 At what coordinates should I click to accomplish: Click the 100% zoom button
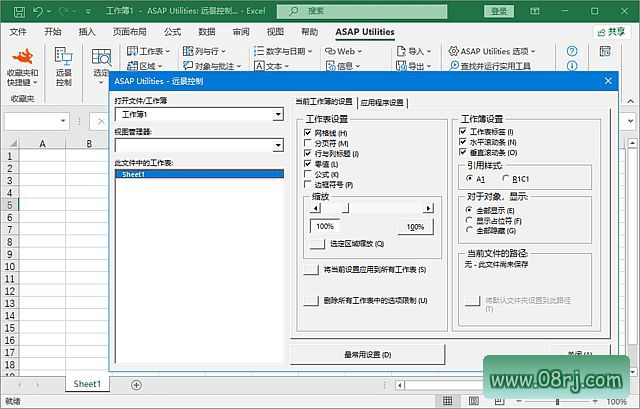click(x=416, y=227)
